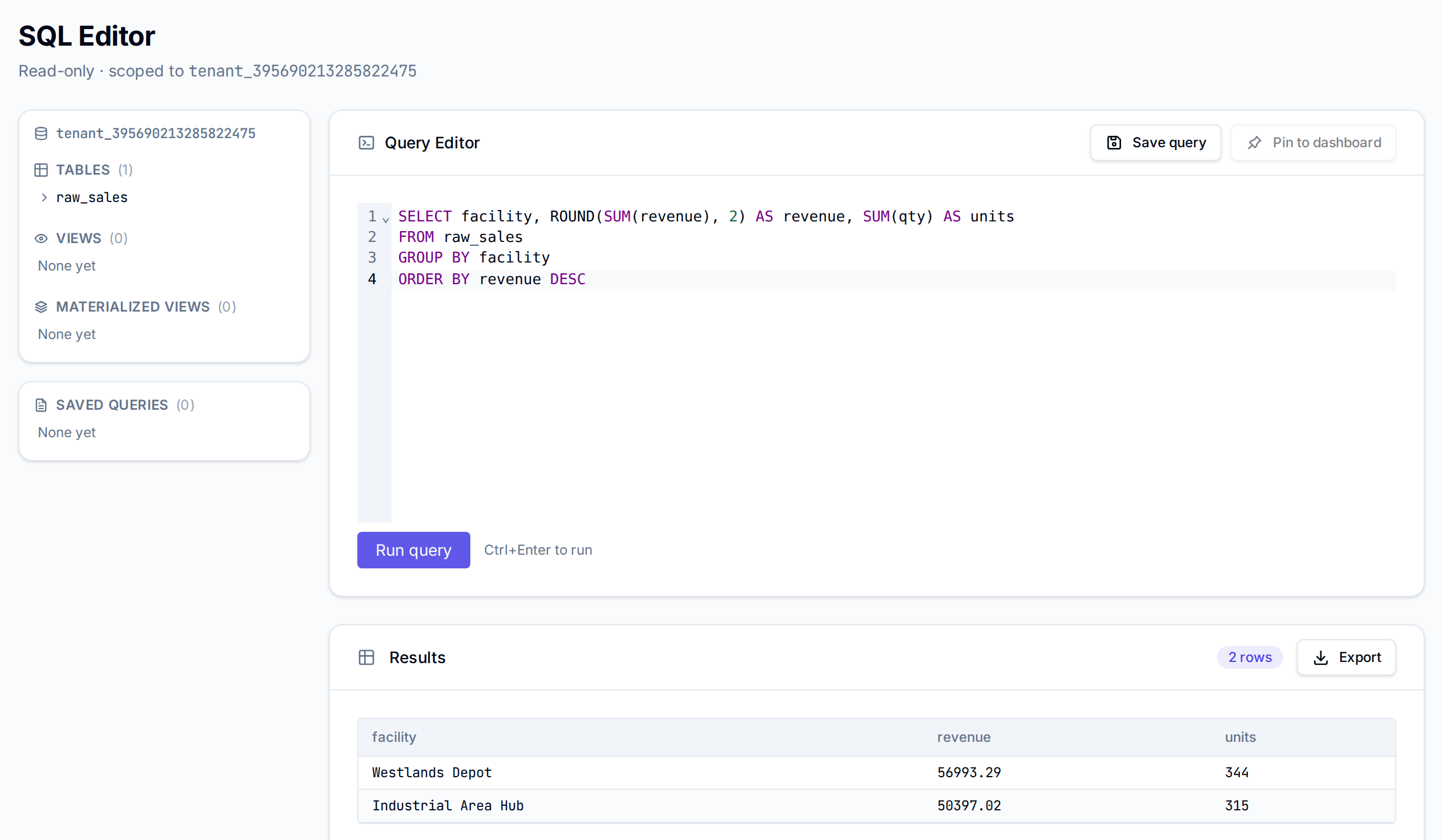Click the units value 344
The height and width of the screenshot is (840, 1443).
[x=1237, y=773]
